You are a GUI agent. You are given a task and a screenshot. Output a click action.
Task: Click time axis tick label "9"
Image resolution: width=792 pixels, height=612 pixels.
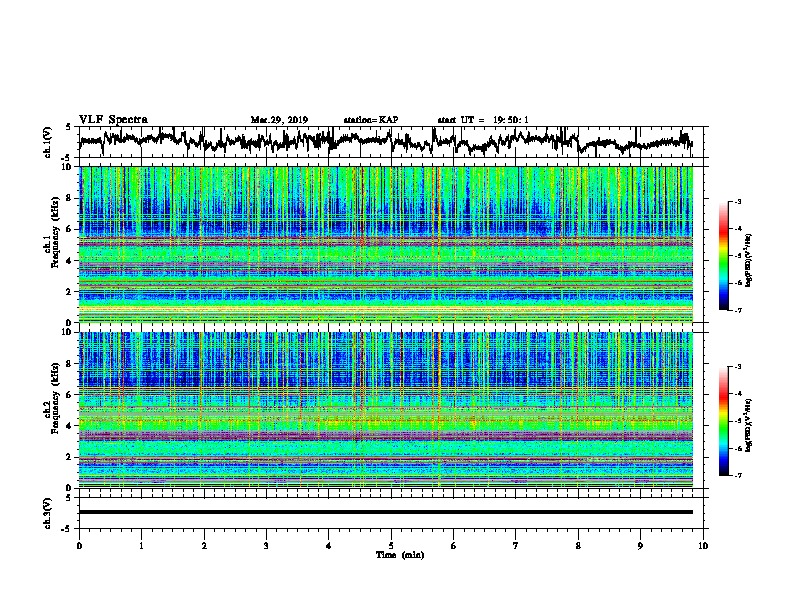(x=640, y=546)
